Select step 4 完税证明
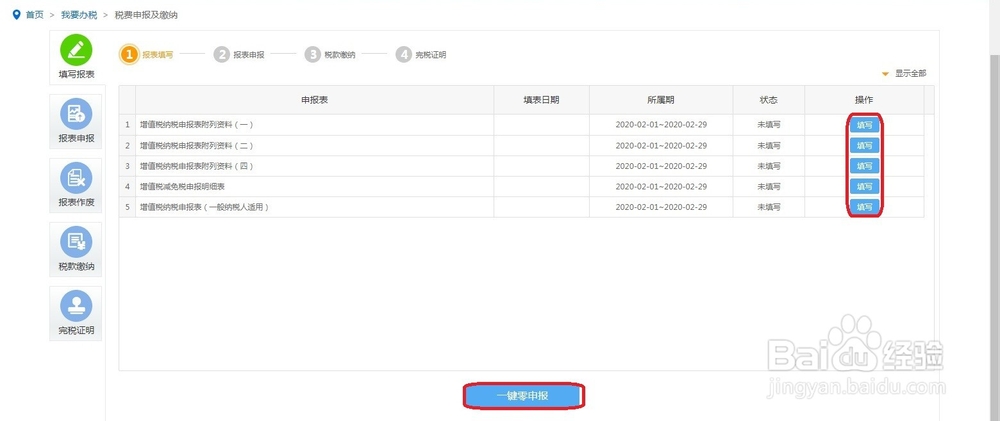Viewport: 1000px width, 421px height. point(421,55)
